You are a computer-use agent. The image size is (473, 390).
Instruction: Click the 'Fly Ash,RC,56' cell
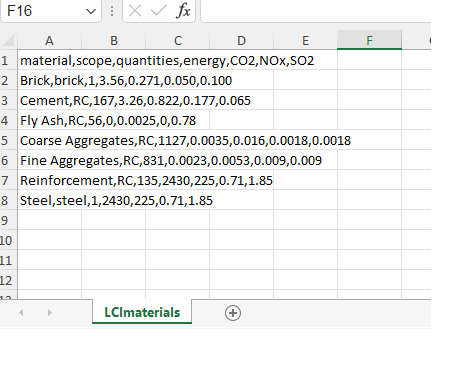[x=49, y=120]
